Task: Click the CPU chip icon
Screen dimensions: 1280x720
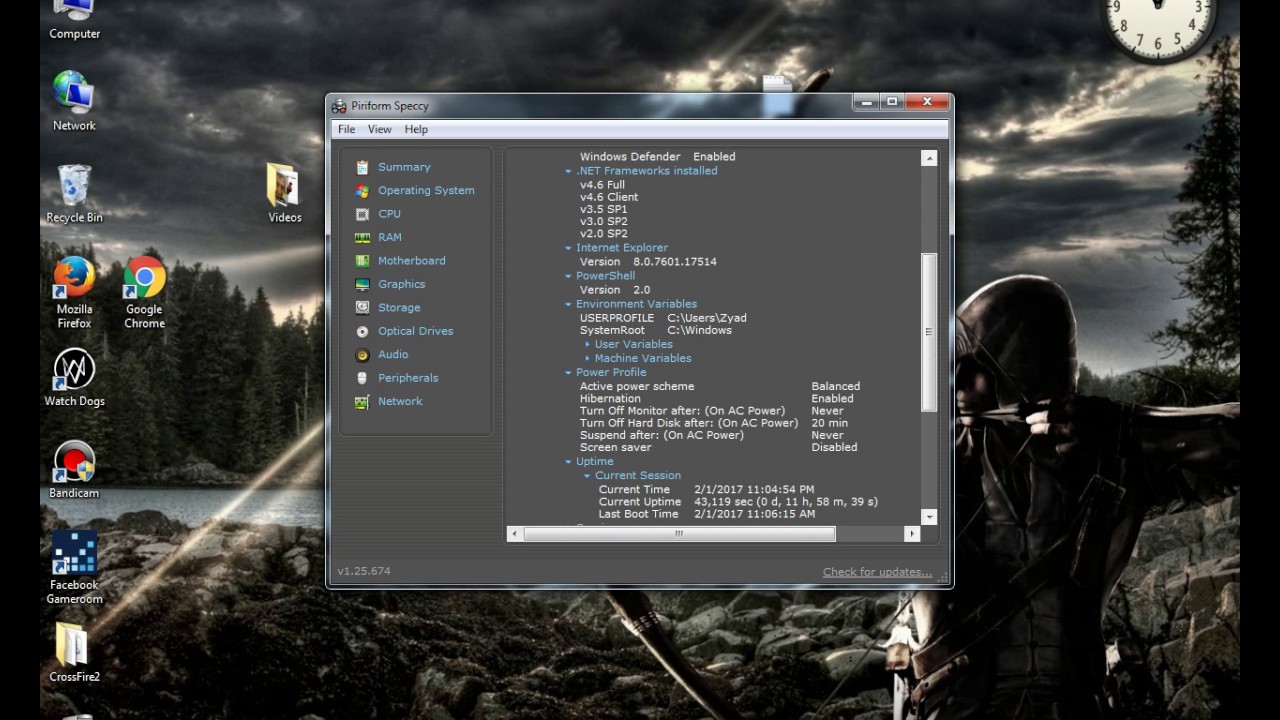Action: click(x=362, y=214)
